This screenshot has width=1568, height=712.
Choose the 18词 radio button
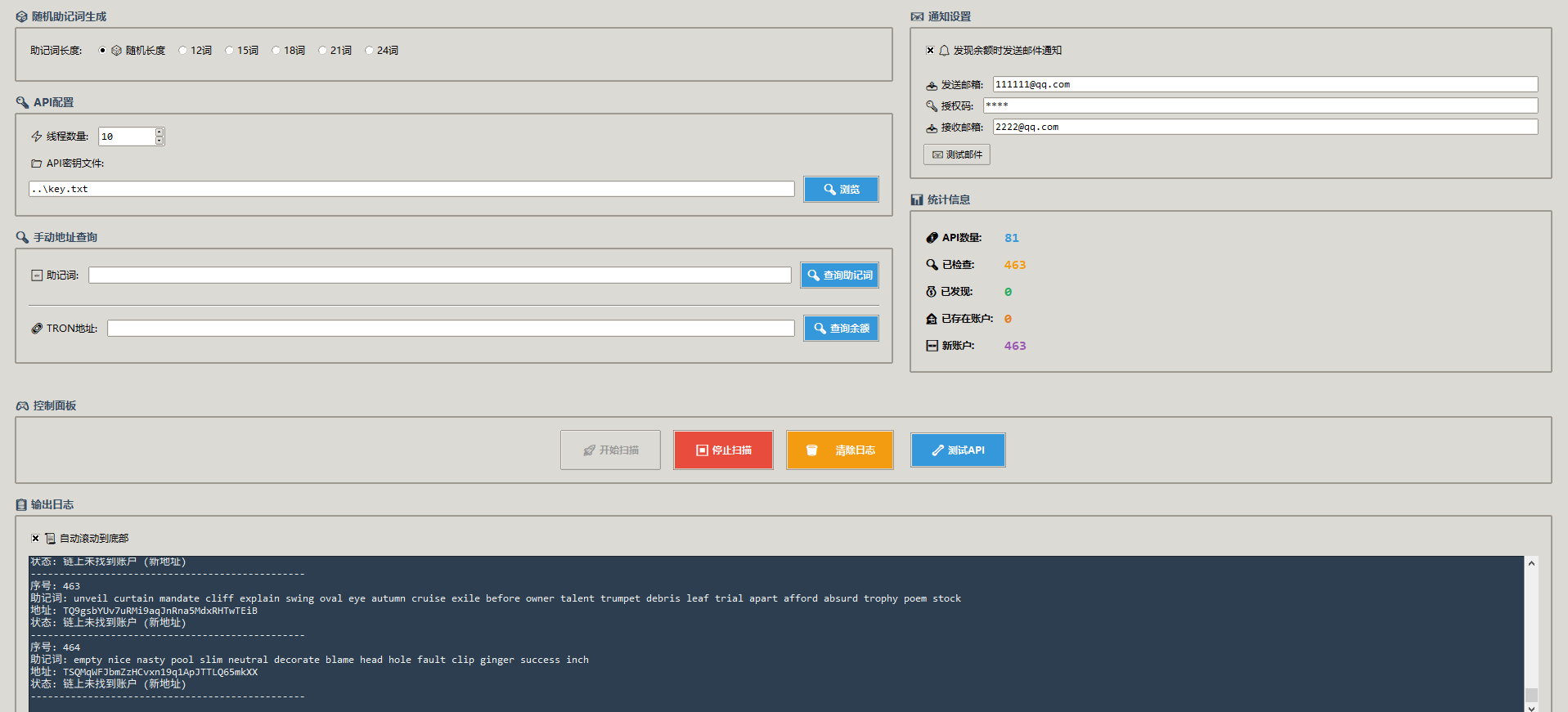[276, 51]
